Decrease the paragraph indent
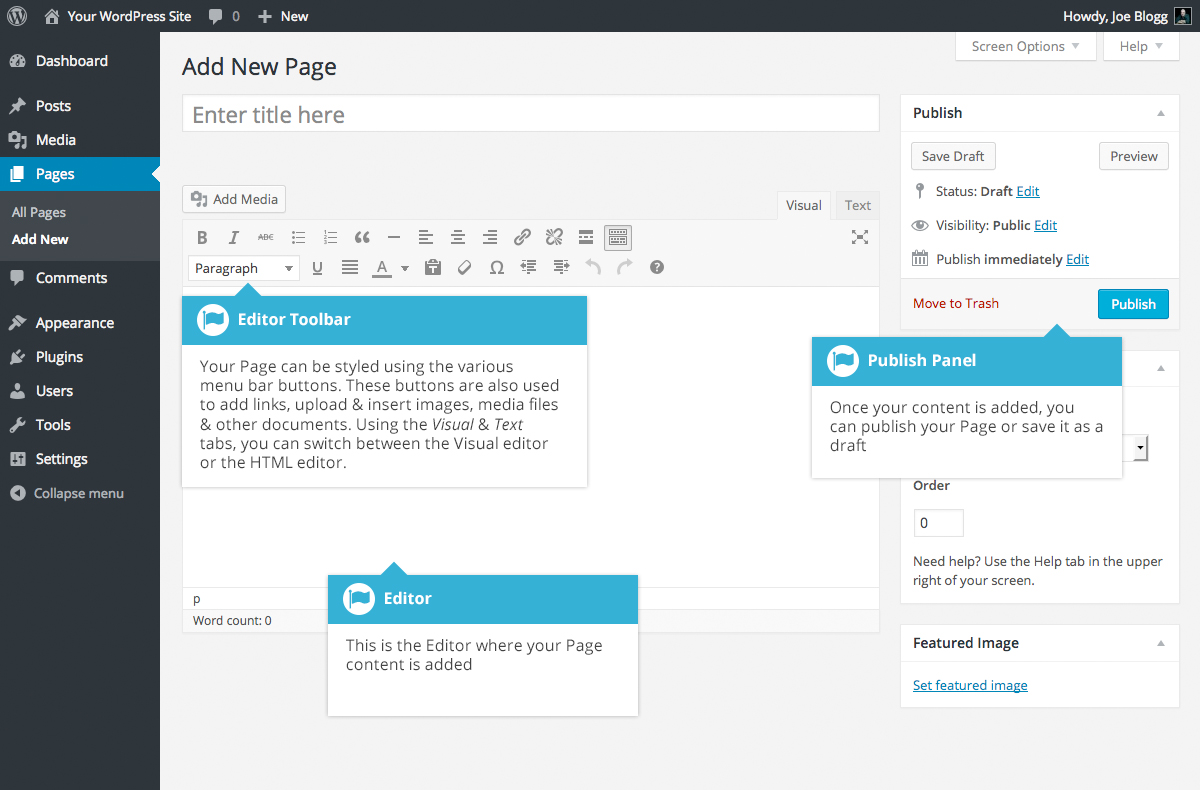 point(528,267)
